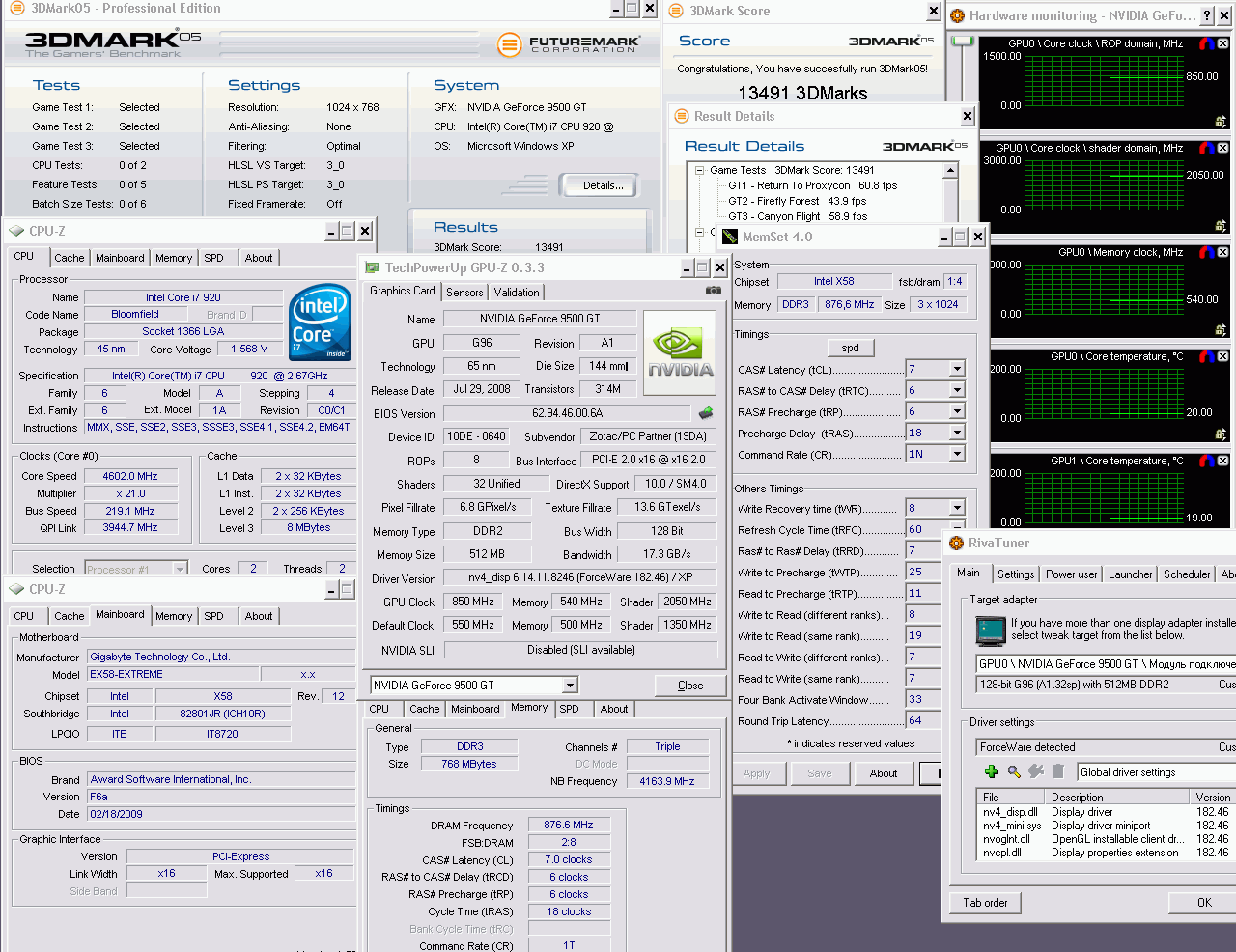Click the vertical slider handle in Hardware monitoring

(x=963, y=41)
